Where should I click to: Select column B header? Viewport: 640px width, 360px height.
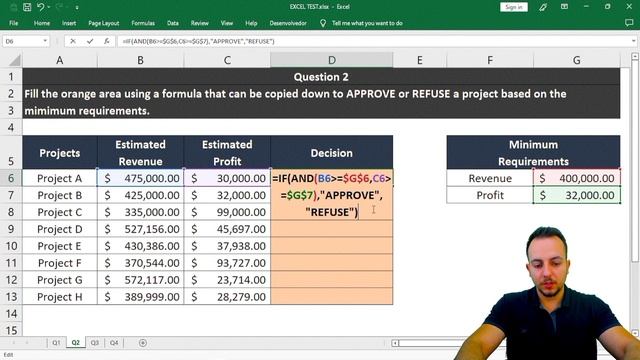pyautogui.click(x=140, y=60)
